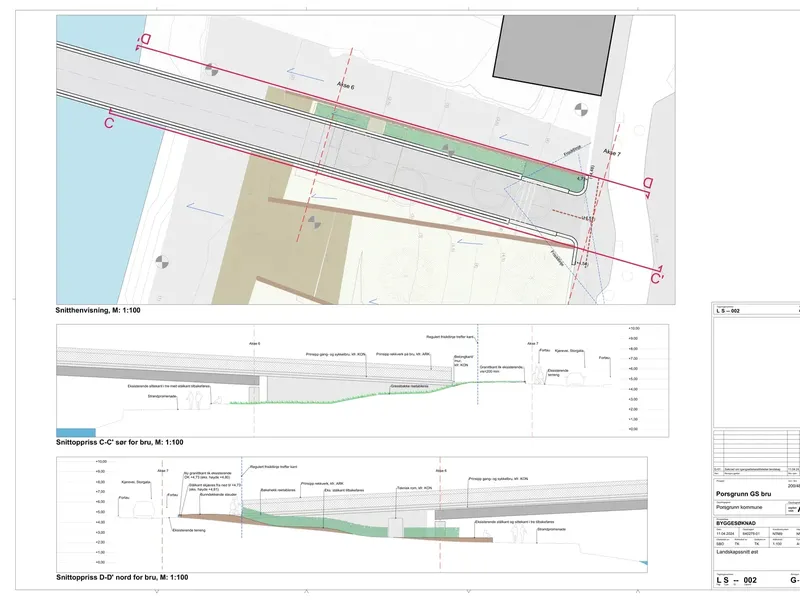Image resolution: width=800 pixels, height=600 pixels.
Task: Click 'Akse 6' label in the D-D' section
Action: click(441, 471)
